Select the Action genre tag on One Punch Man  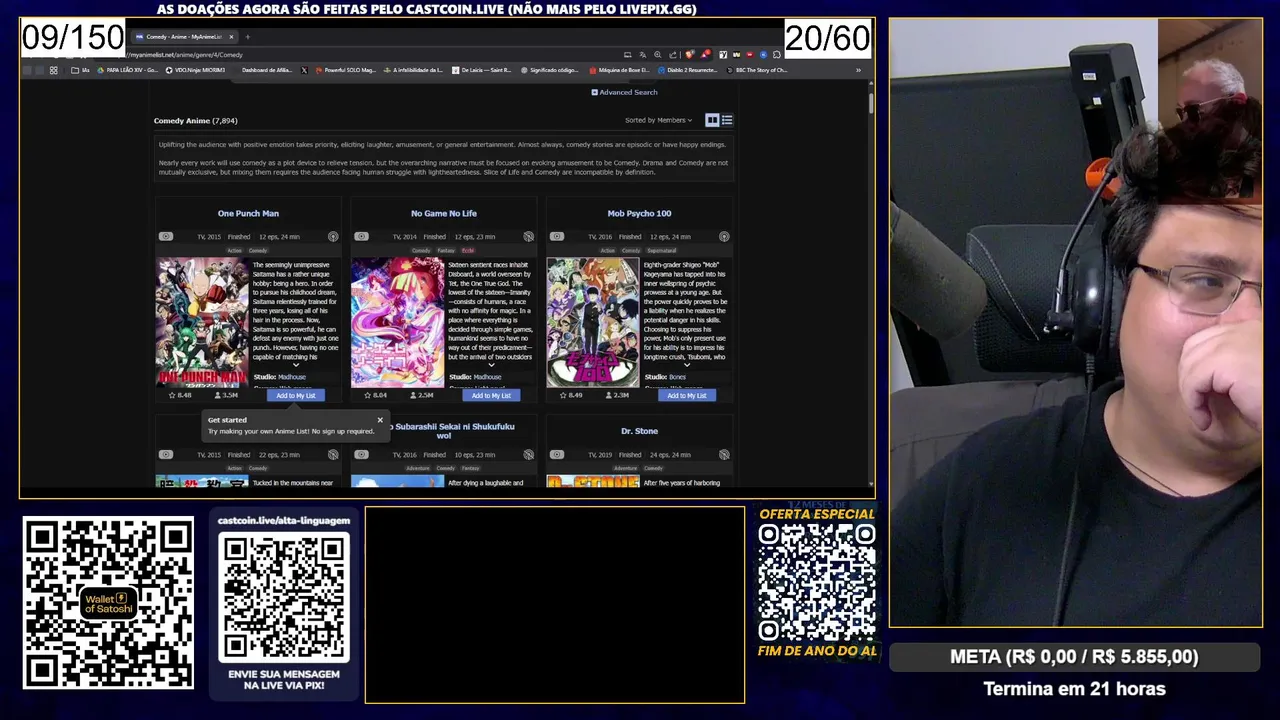[234, 250]
